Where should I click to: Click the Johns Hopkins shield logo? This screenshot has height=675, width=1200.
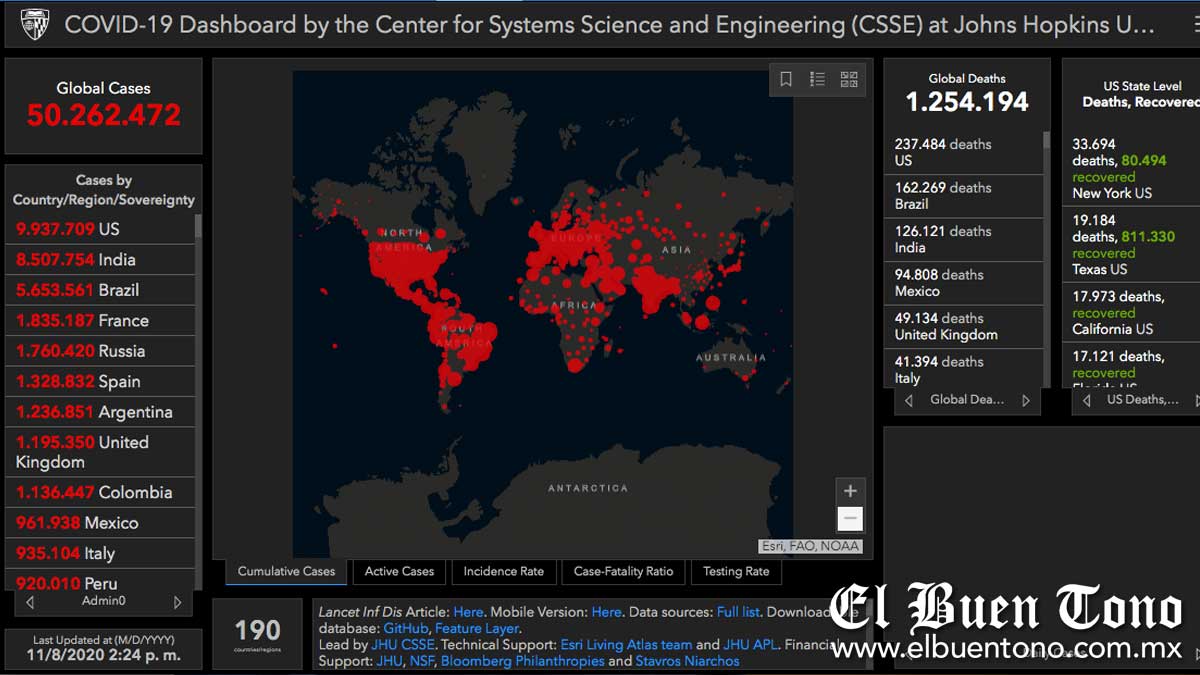(35, 24)
